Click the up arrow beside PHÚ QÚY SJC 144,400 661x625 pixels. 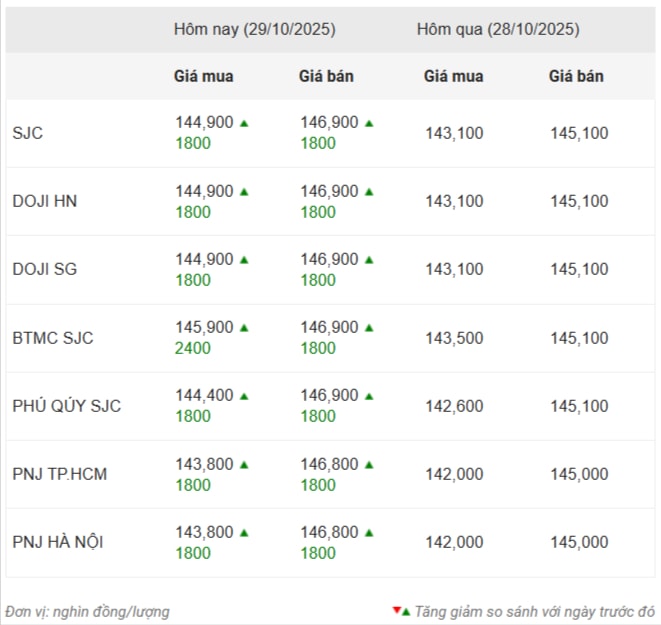pyautogui.click(x=244, y=396)
